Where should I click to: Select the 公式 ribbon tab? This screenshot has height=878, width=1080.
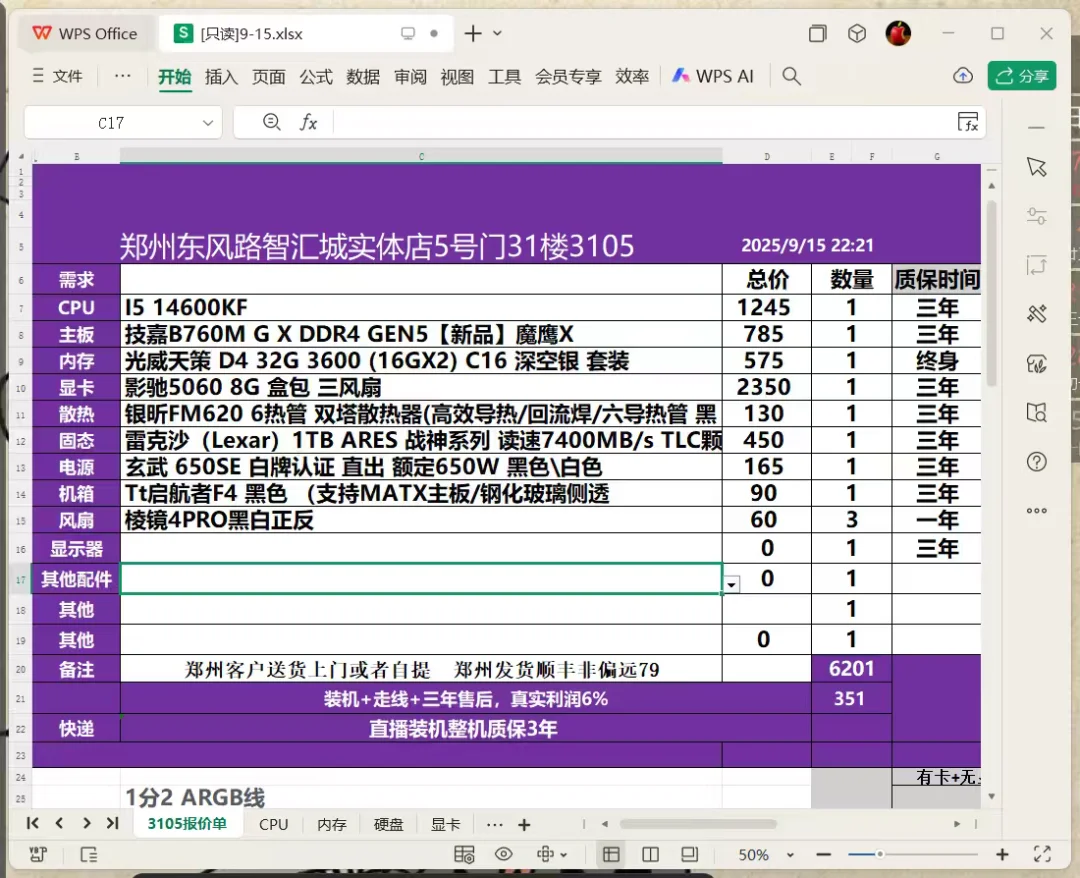(x=316, y=76)
